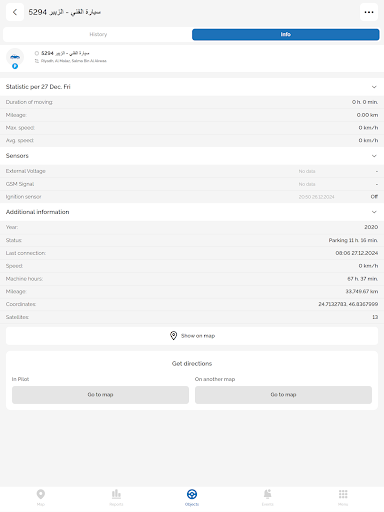This screenshot has width=384, height=512.
Task: Select the 33,749.67 km mileage value
Action: (362, 291)
